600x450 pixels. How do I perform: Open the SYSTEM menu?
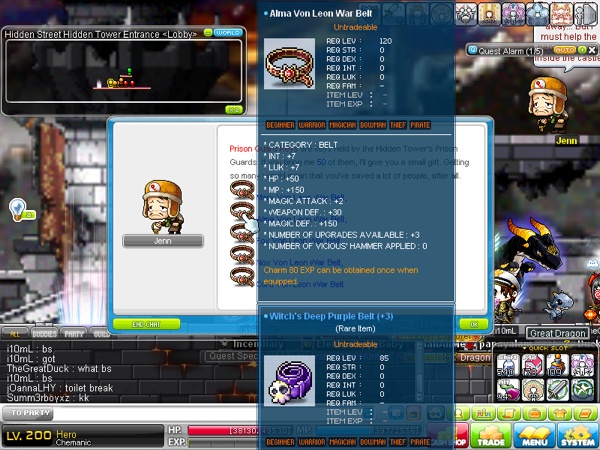click(577, 435)
